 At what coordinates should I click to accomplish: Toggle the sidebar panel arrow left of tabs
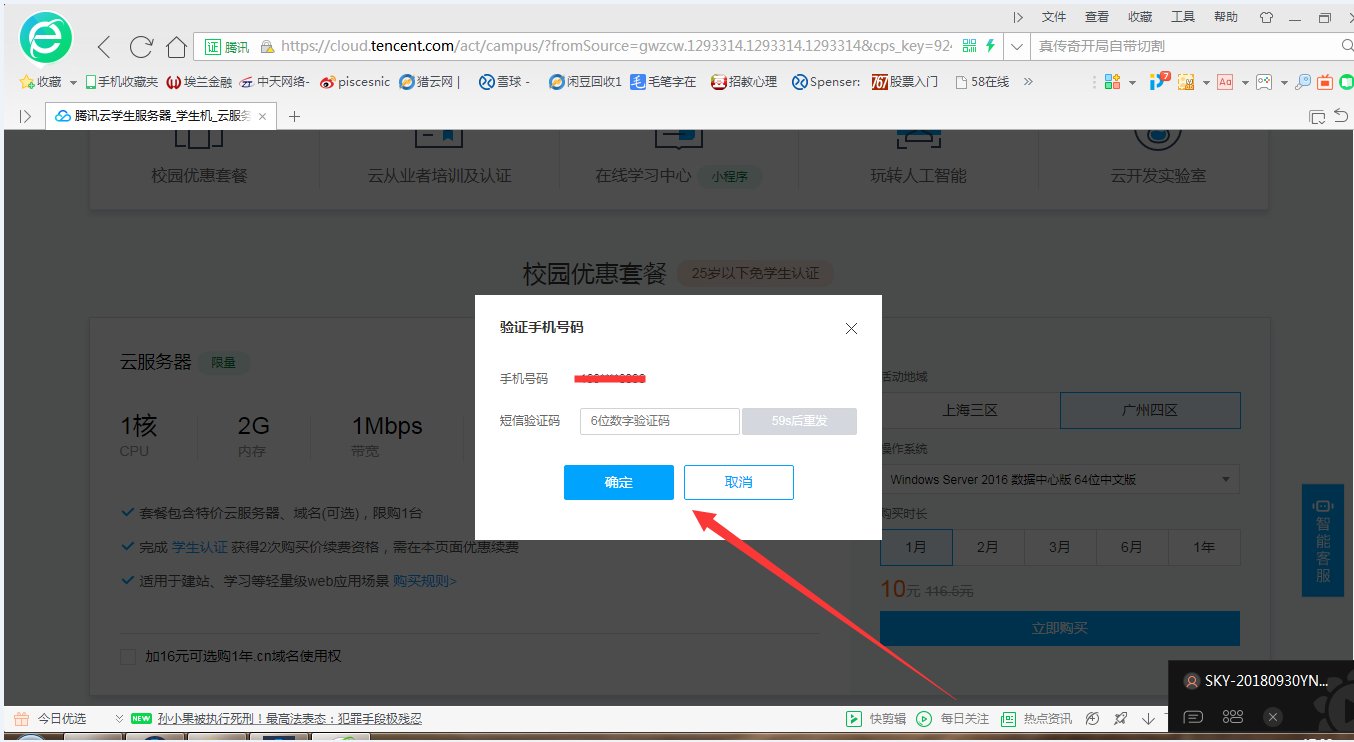click(x=25, y=117)
